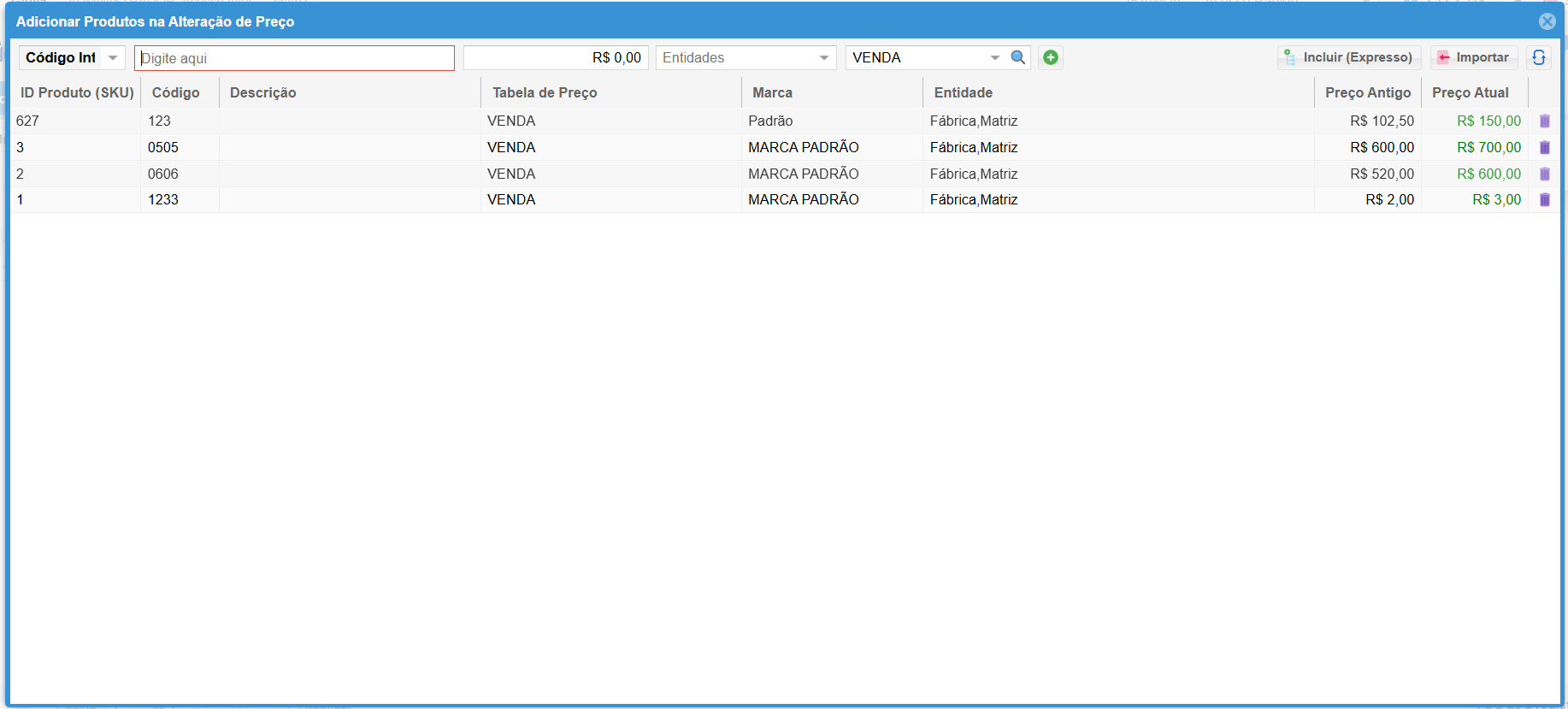Click the green add product icon
The width and height of the screenshot is (1568, 709).
[1051, 57]
